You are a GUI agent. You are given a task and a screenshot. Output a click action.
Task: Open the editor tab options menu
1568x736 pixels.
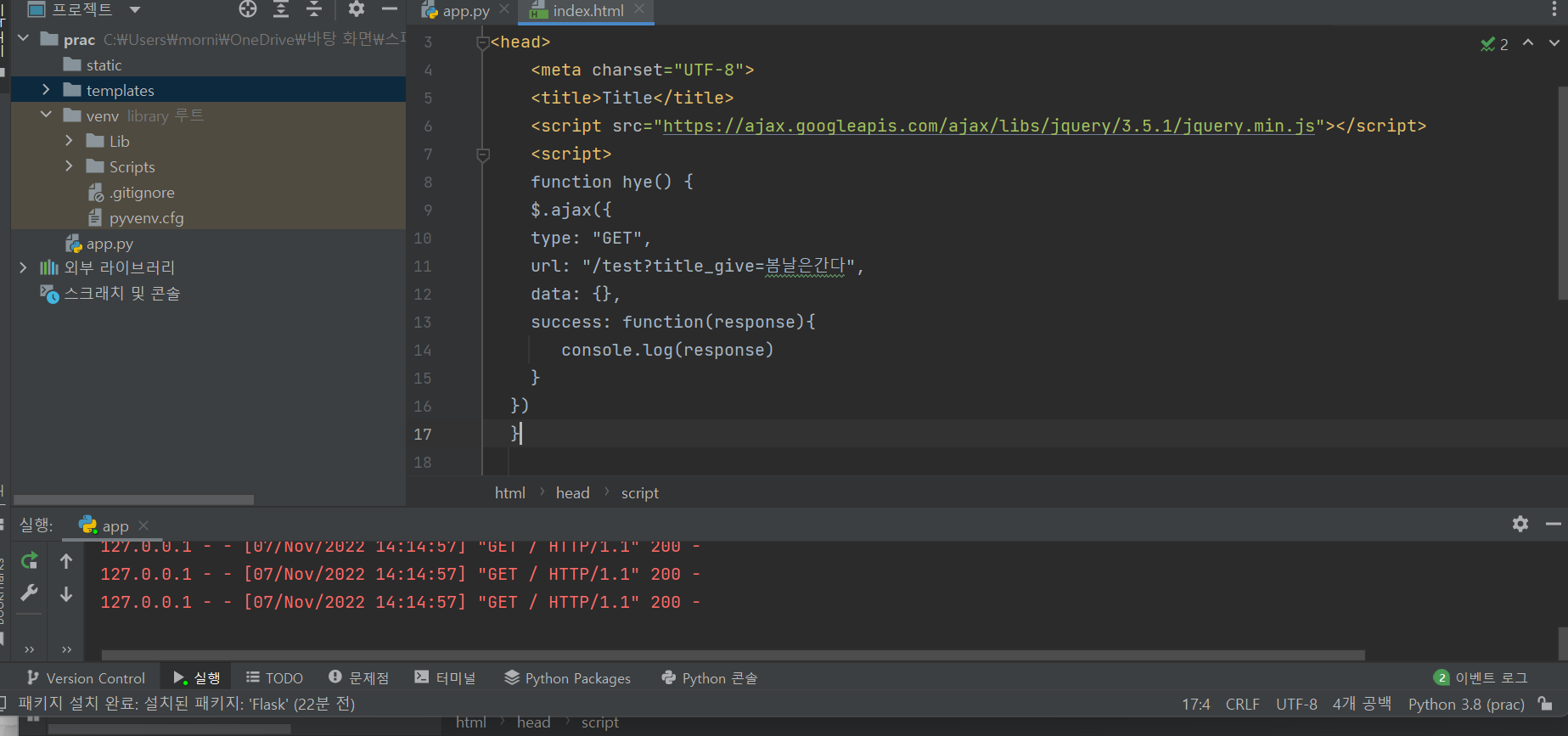pos(1554,9)
